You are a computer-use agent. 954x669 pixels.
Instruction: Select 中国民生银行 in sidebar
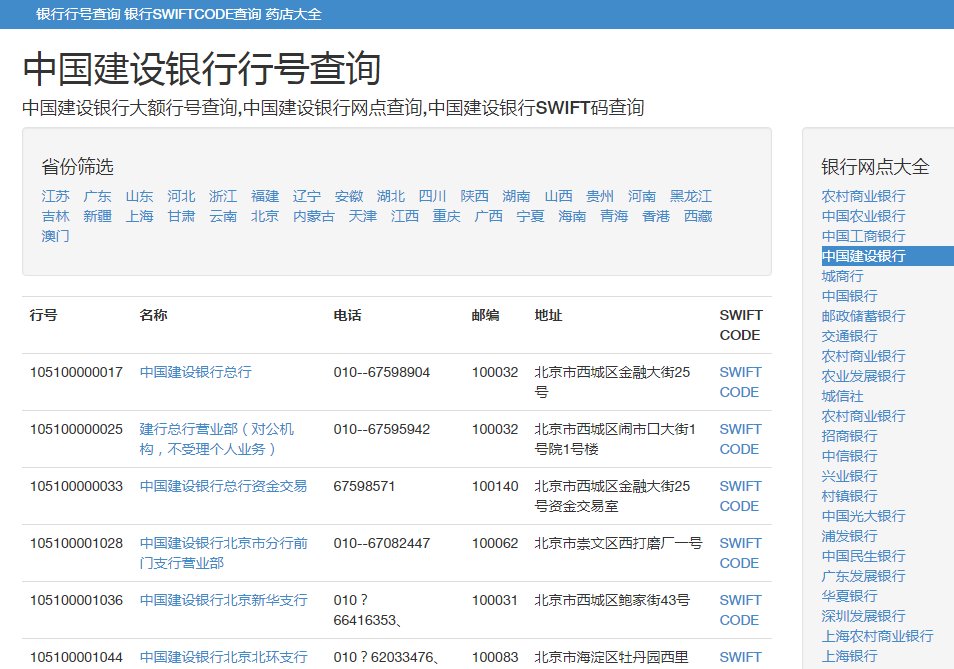pos(863,556)
